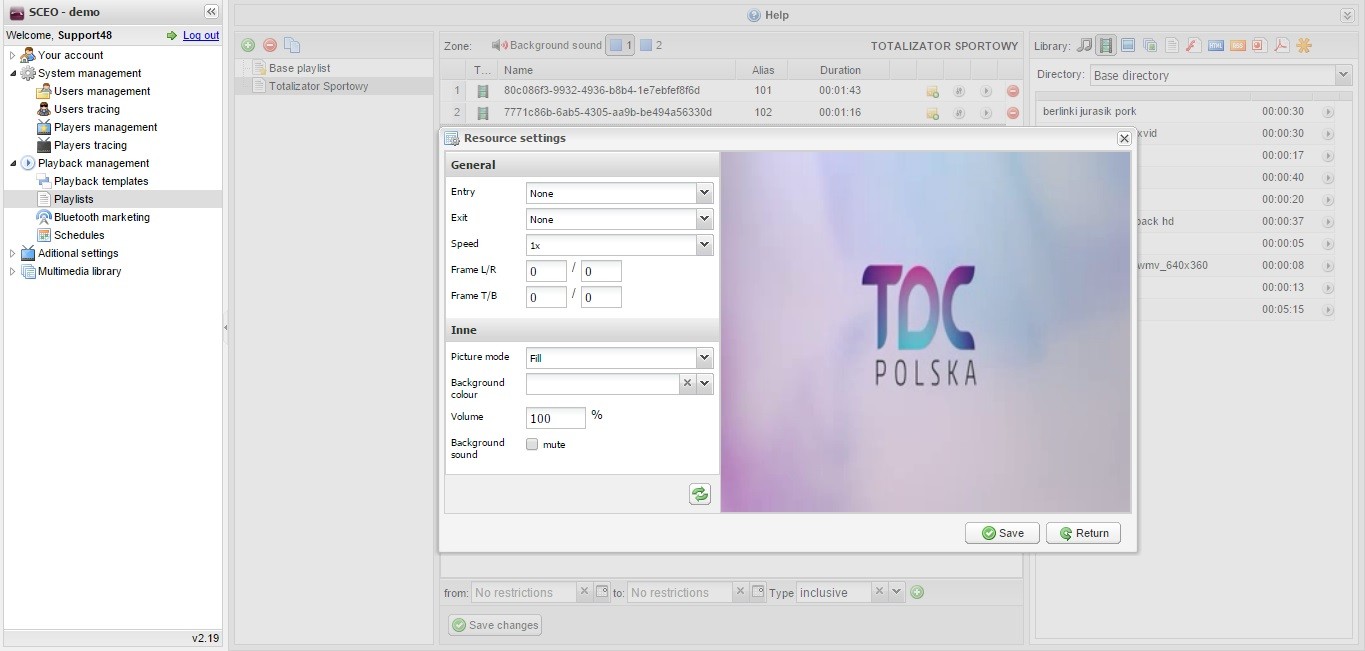Collapse the System management node
Screen dimensions: 1365x651
(x=12, y=74)
